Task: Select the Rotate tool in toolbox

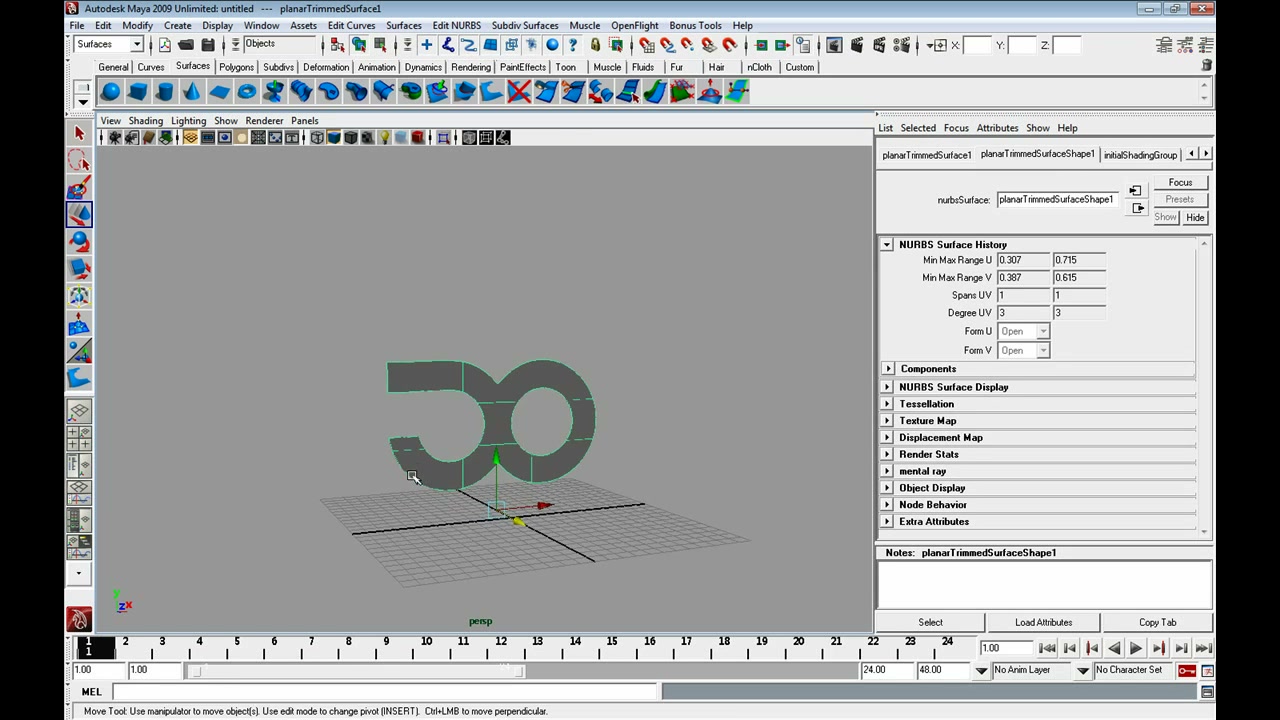Action: pos(79,241)
